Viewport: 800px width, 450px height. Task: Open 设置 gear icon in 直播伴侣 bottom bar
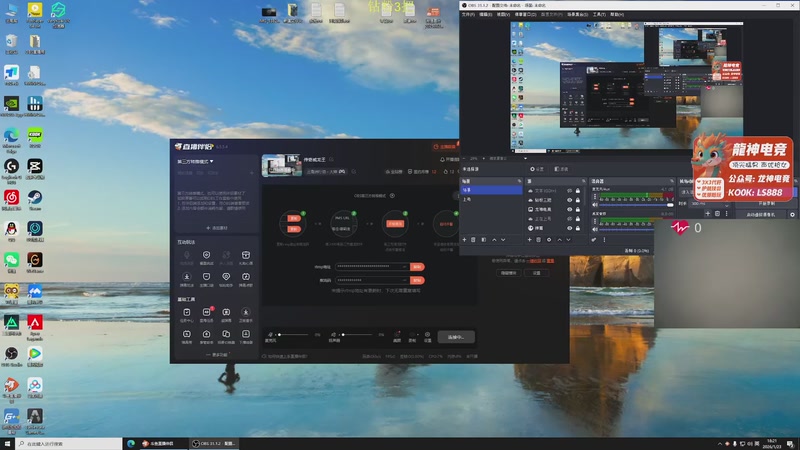[428, 336]
